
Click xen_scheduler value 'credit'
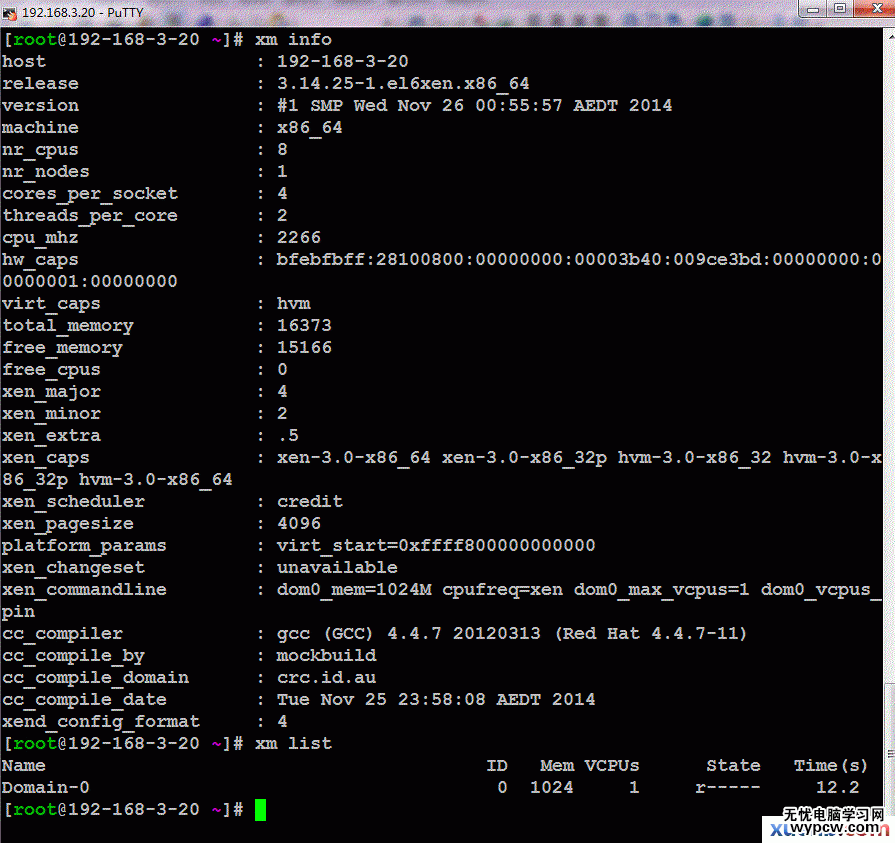309,502
